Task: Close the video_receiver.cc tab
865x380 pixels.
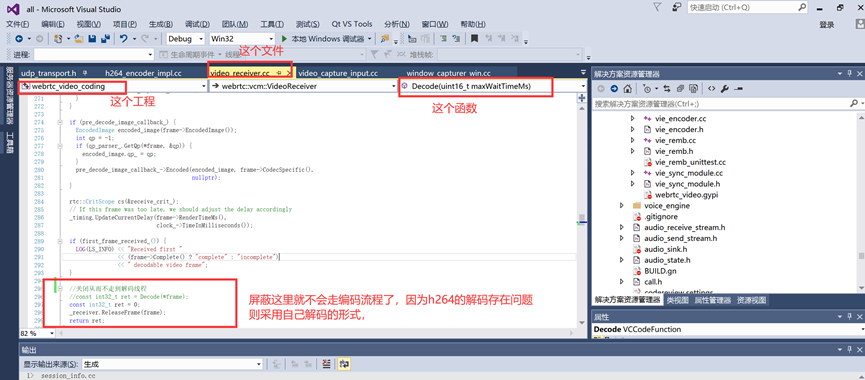Action: click(289, 73)
